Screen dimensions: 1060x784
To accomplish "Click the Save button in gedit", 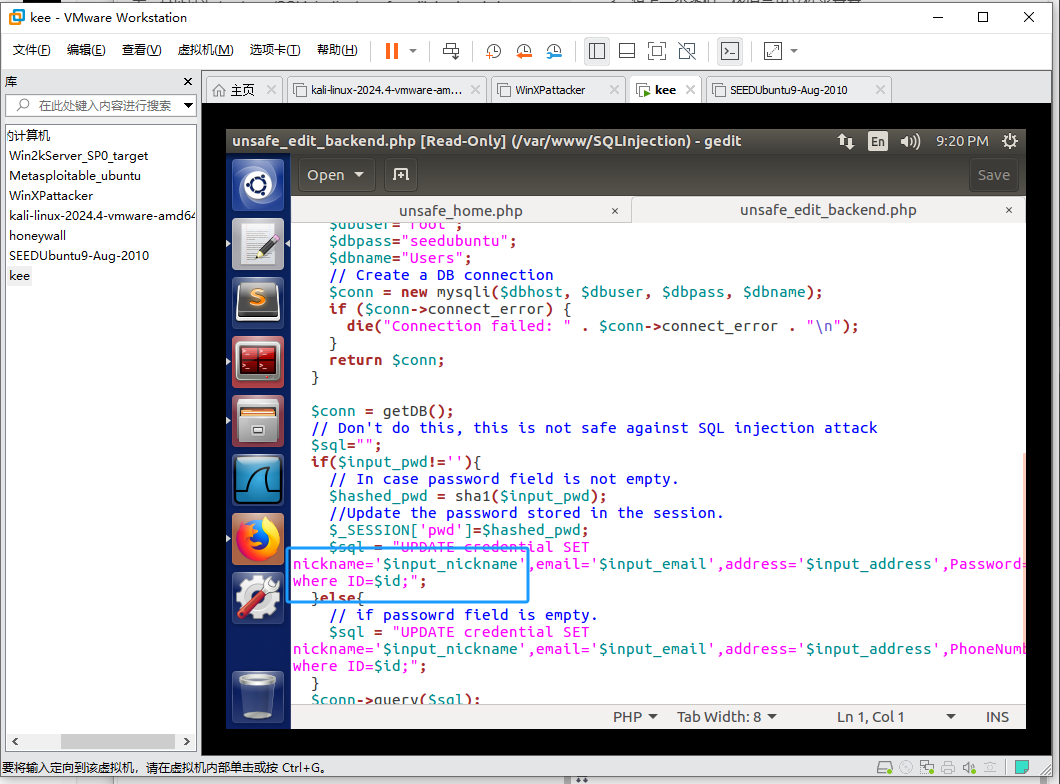I will pos(993,175).
